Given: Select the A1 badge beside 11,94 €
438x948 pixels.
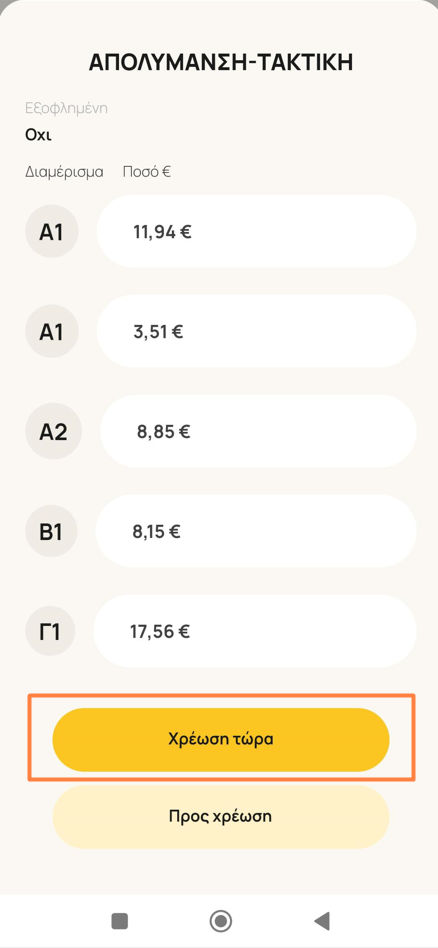Looking at the screenshot, I should (x=51, y=232).
